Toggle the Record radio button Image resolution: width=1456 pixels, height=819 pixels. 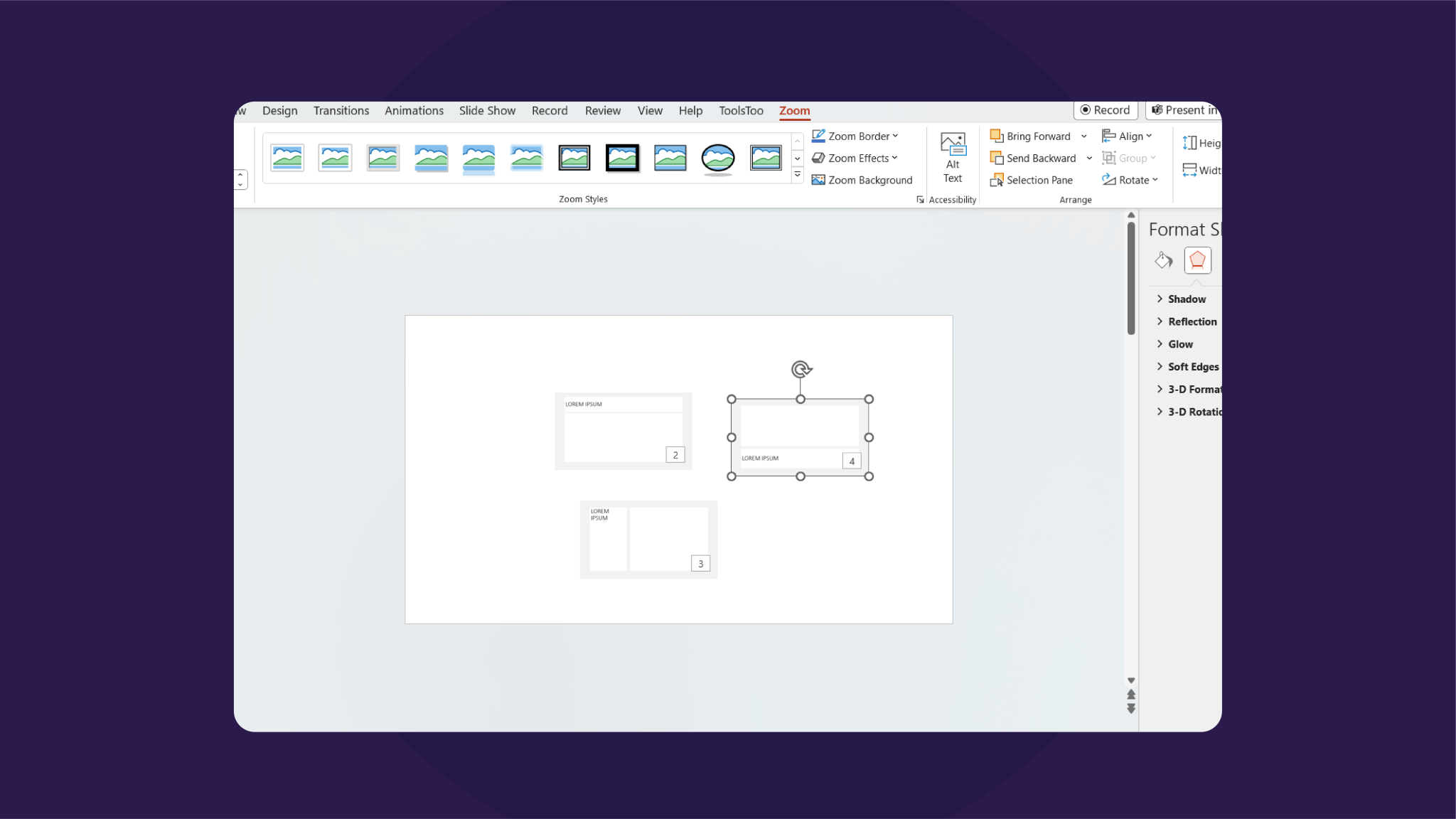(1105, 109)
